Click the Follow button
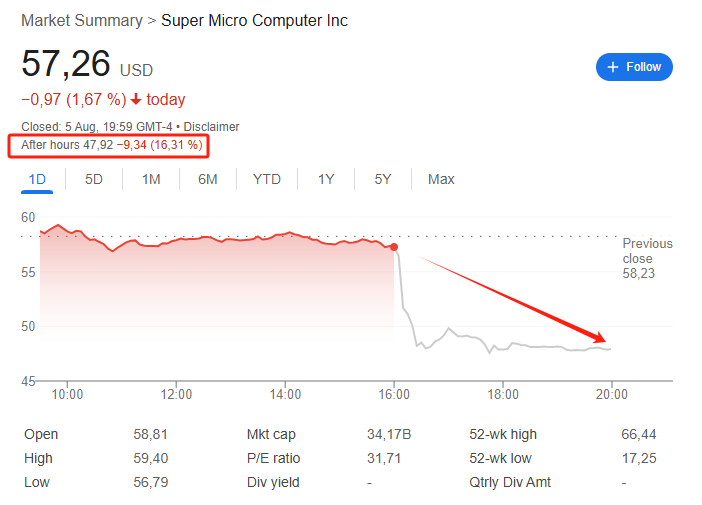Image resolution: width=702 pixels, height=505 pixels. pyautogui.click(x=634, y=67)
